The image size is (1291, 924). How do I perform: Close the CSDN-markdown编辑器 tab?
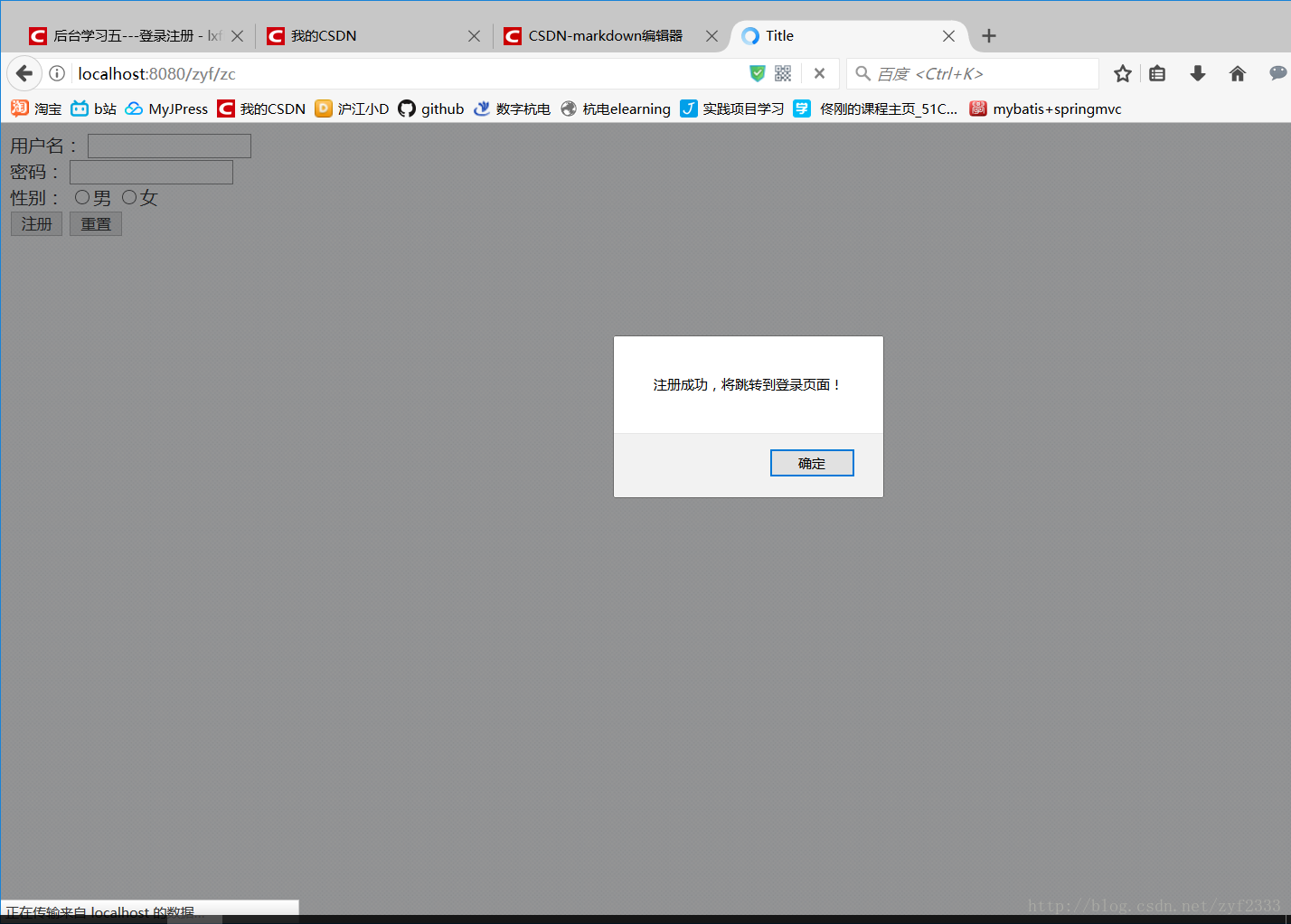(x=711, y=36)
